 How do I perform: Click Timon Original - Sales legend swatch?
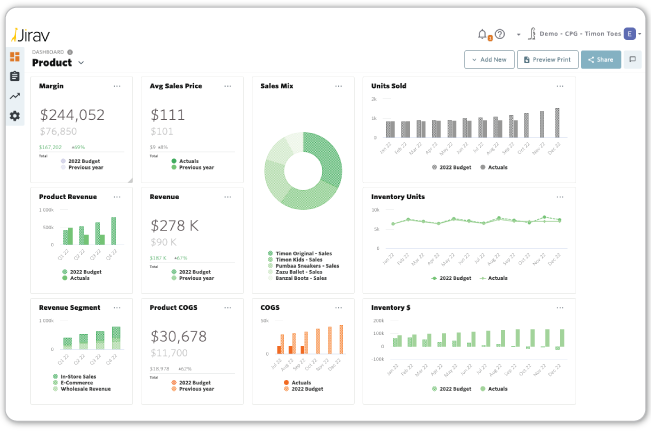[270, 253]
